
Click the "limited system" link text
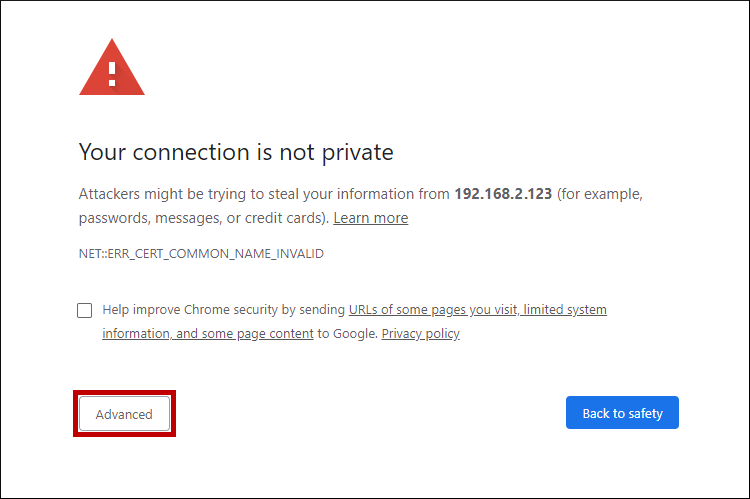click(565, 310)
